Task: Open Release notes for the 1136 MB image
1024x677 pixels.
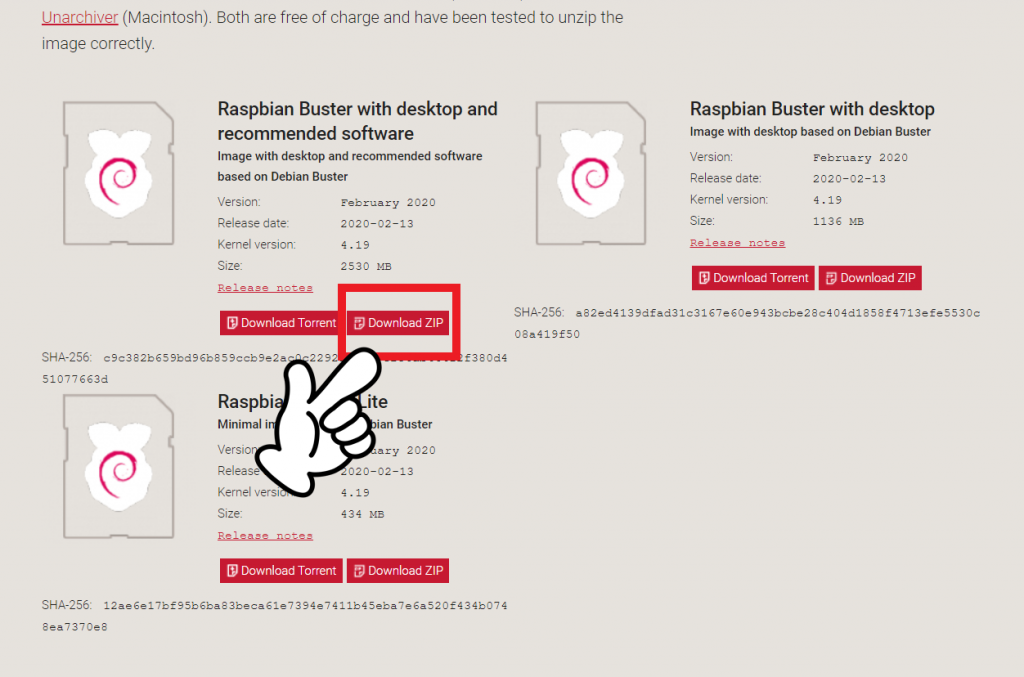Action: point(737,243)
